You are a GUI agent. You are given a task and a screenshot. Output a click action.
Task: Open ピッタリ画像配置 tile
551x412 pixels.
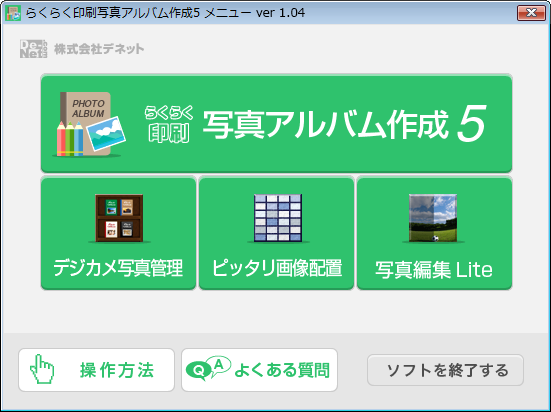click(x=277, y=233)
